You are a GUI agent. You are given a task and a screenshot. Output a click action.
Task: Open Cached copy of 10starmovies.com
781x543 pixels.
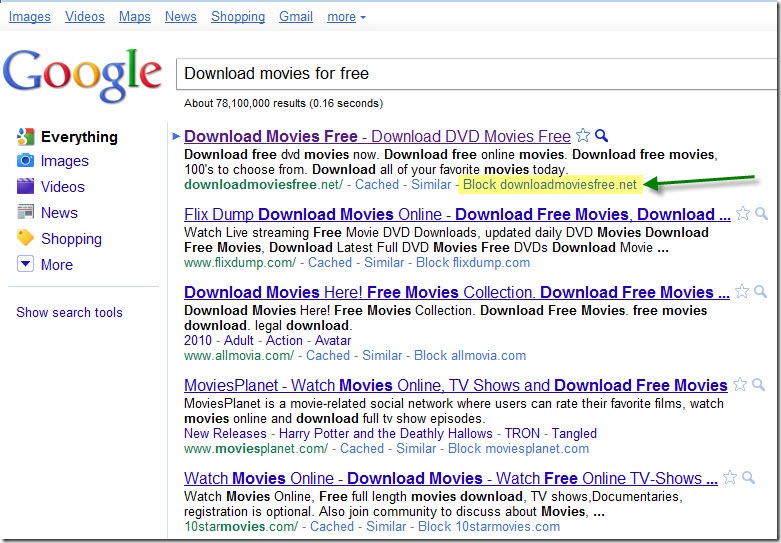(332, 527)
